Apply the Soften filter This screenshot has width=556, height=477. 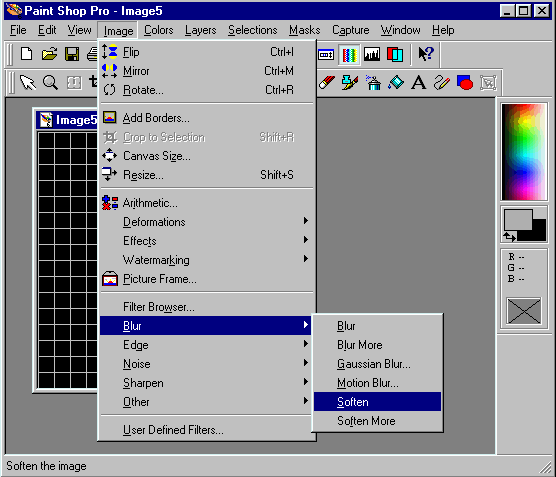point(378,402)
